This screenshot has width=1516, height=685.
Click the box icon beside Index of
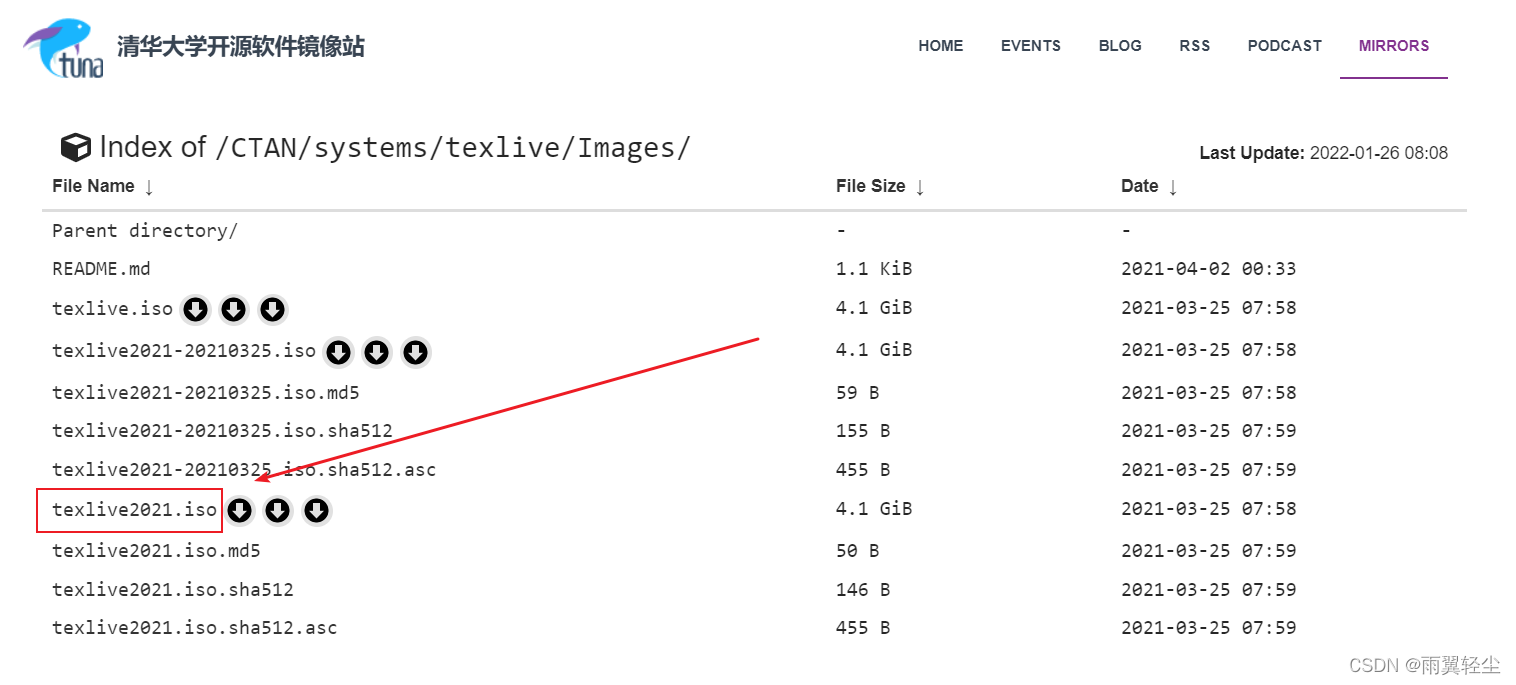76,148
